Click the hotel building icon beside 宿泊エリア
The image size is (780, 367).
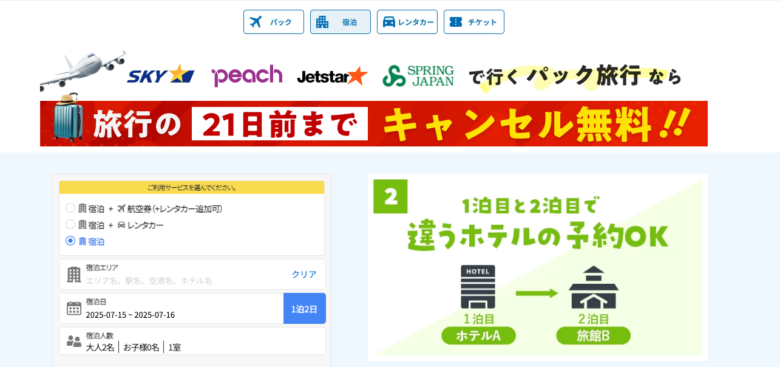pyautogui.click(x=74, y=275)
